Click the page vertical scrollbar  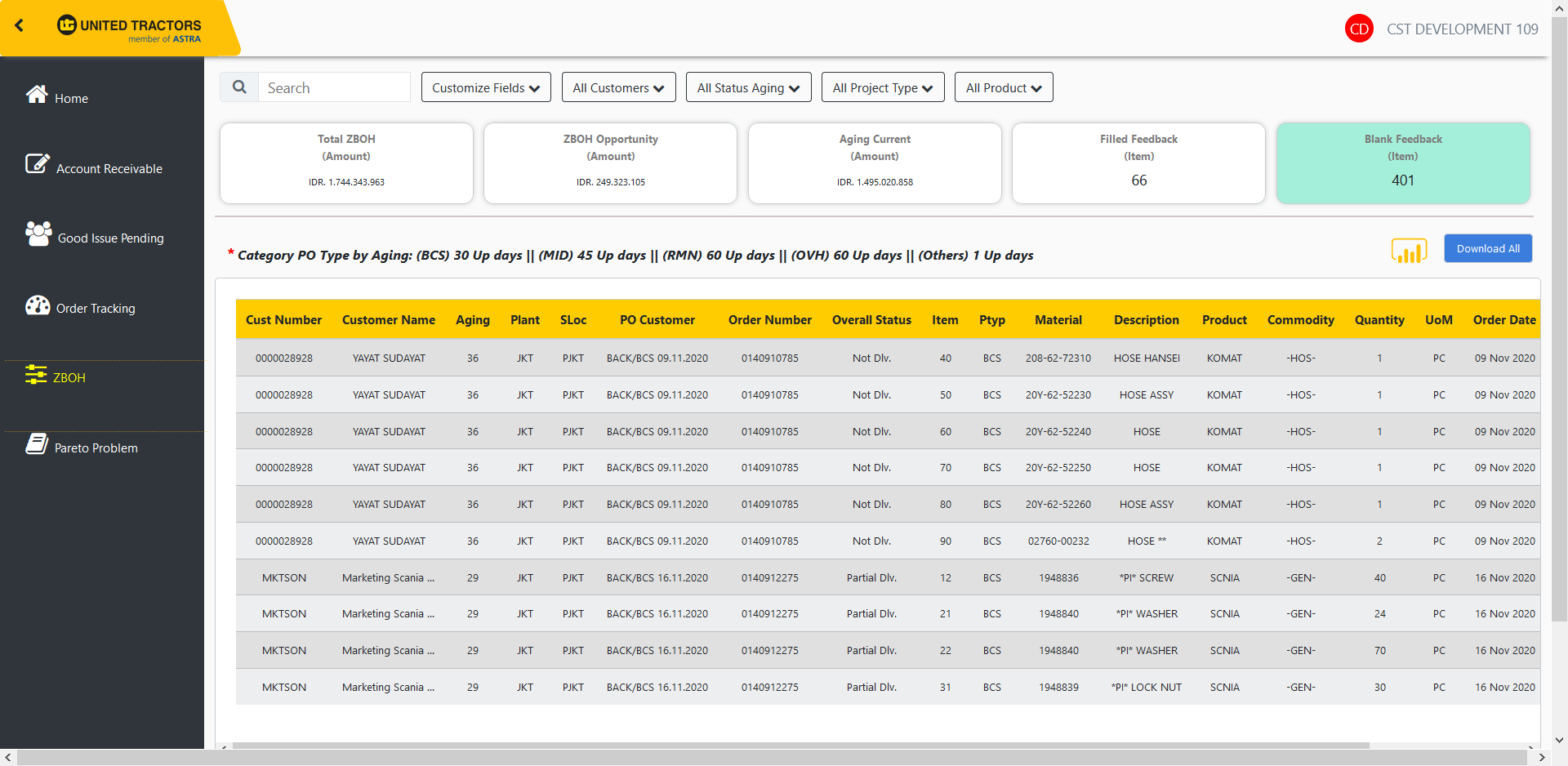(1559, 318)
